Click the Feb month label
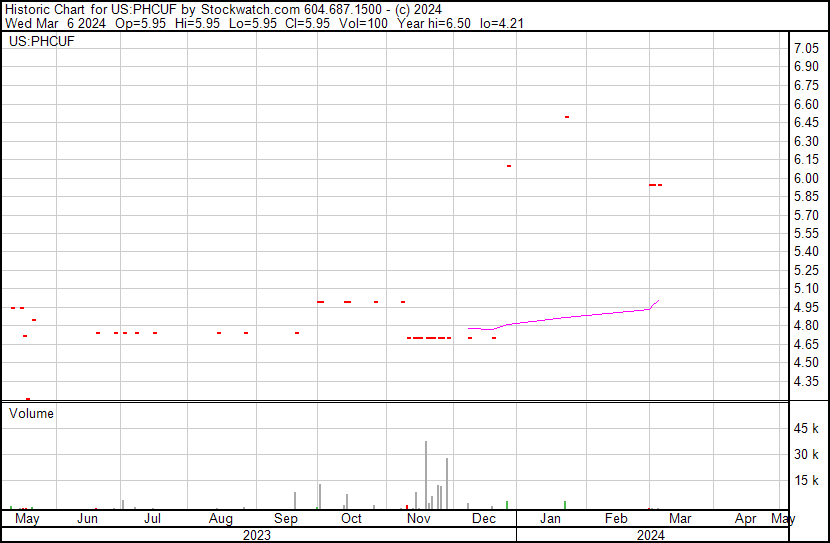830x543 pixels. [x=616, y=518]
